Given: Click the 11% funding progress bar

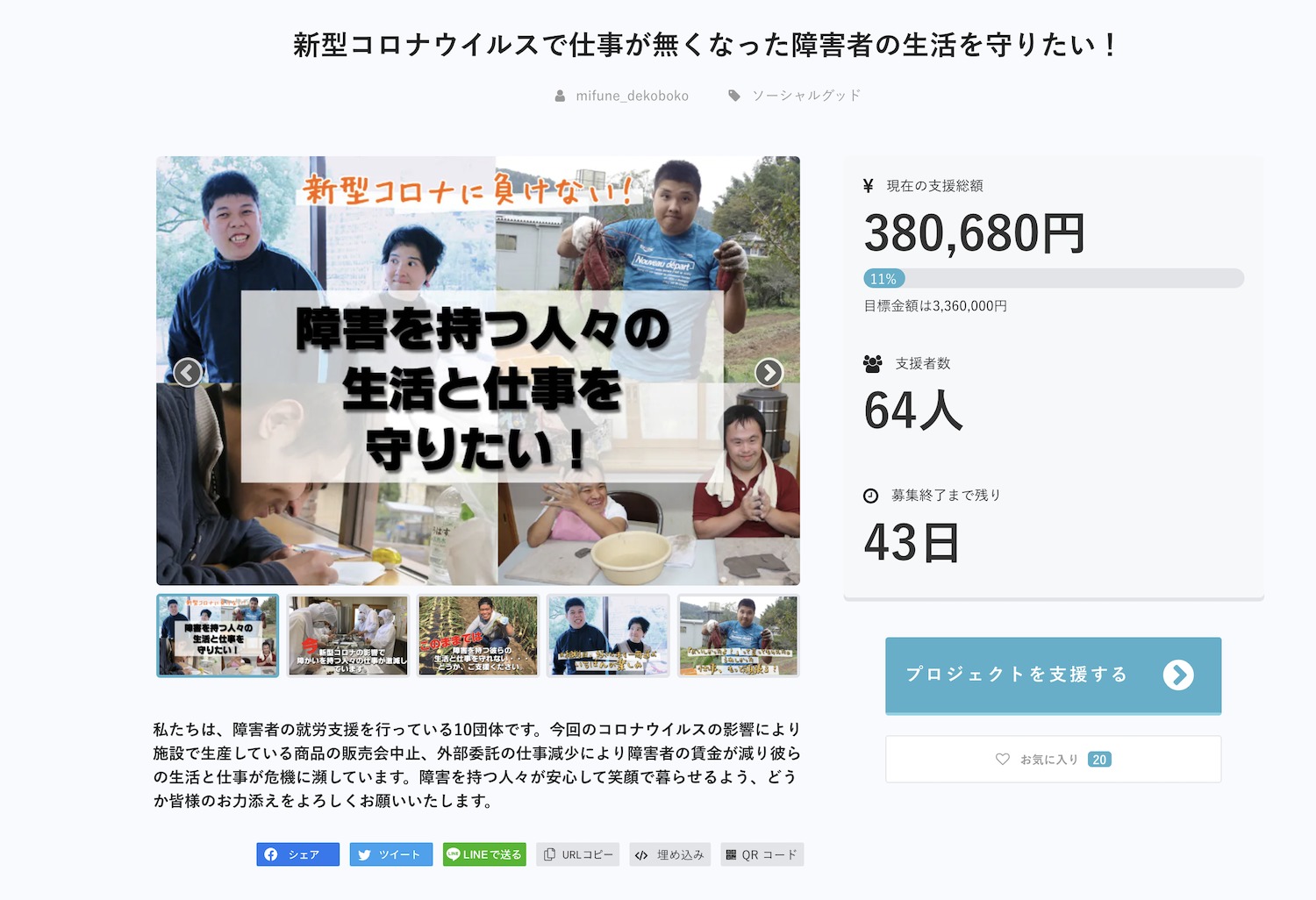Looking at the screenshot, I should click(x=1054, y=279).
